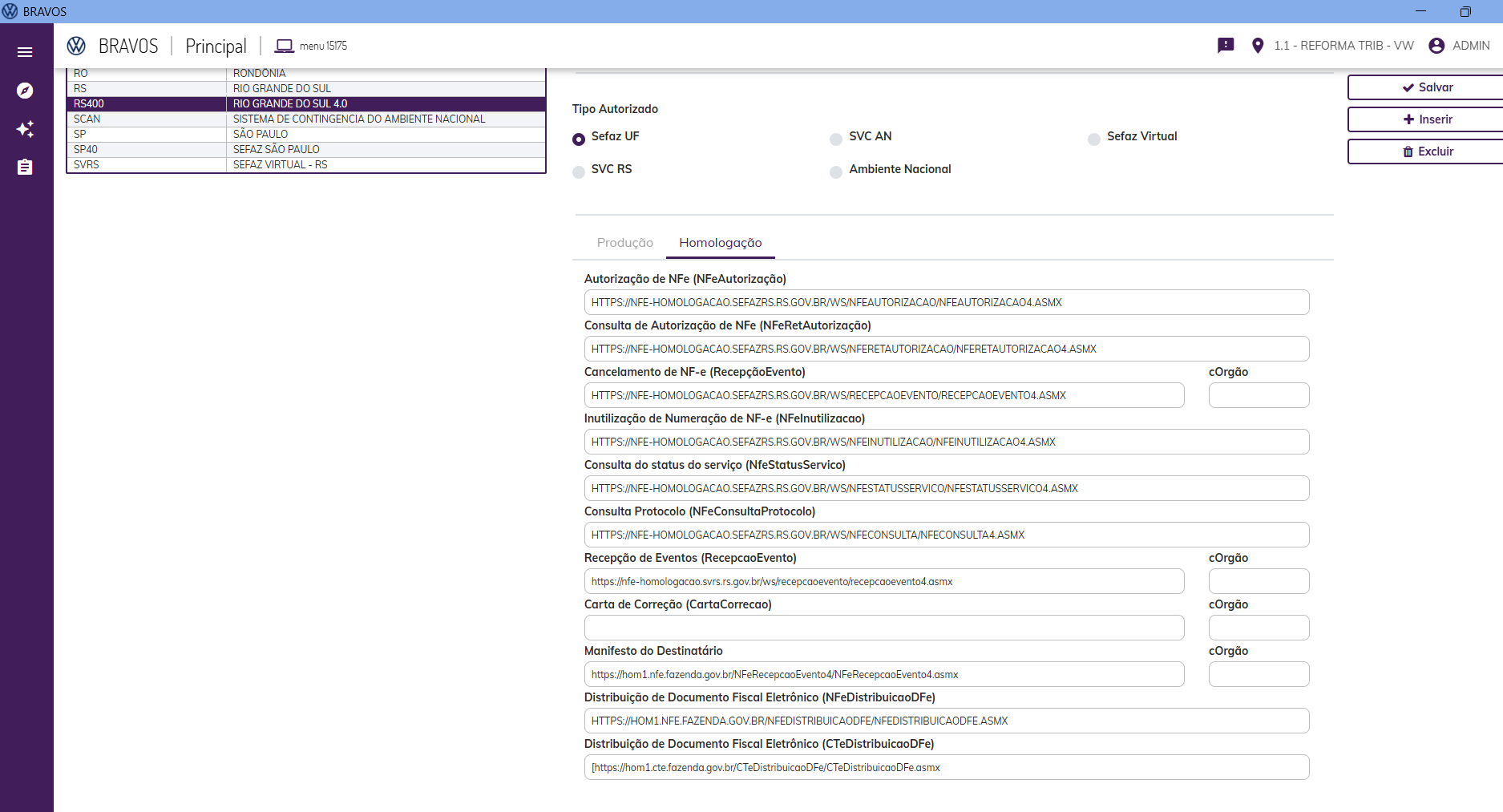Click the 1.1 - REFORMA TRIB - VW location label
Viewport: 1503px width, 812px height.
point(1343,46)
